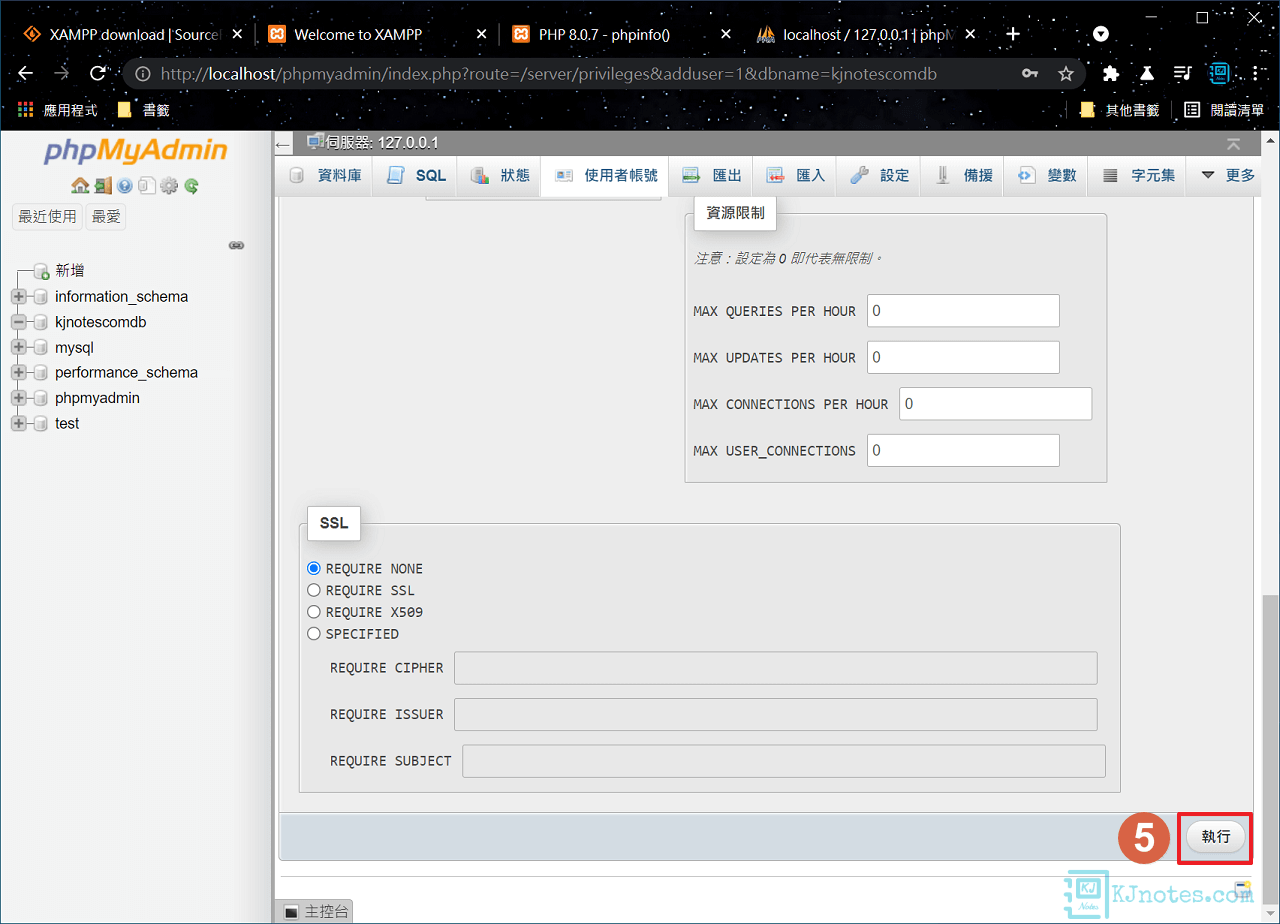This screenshot has width=1280, height=924.
Task: Click the double up-arrow page-top icon
Action: coord(1234,144)
